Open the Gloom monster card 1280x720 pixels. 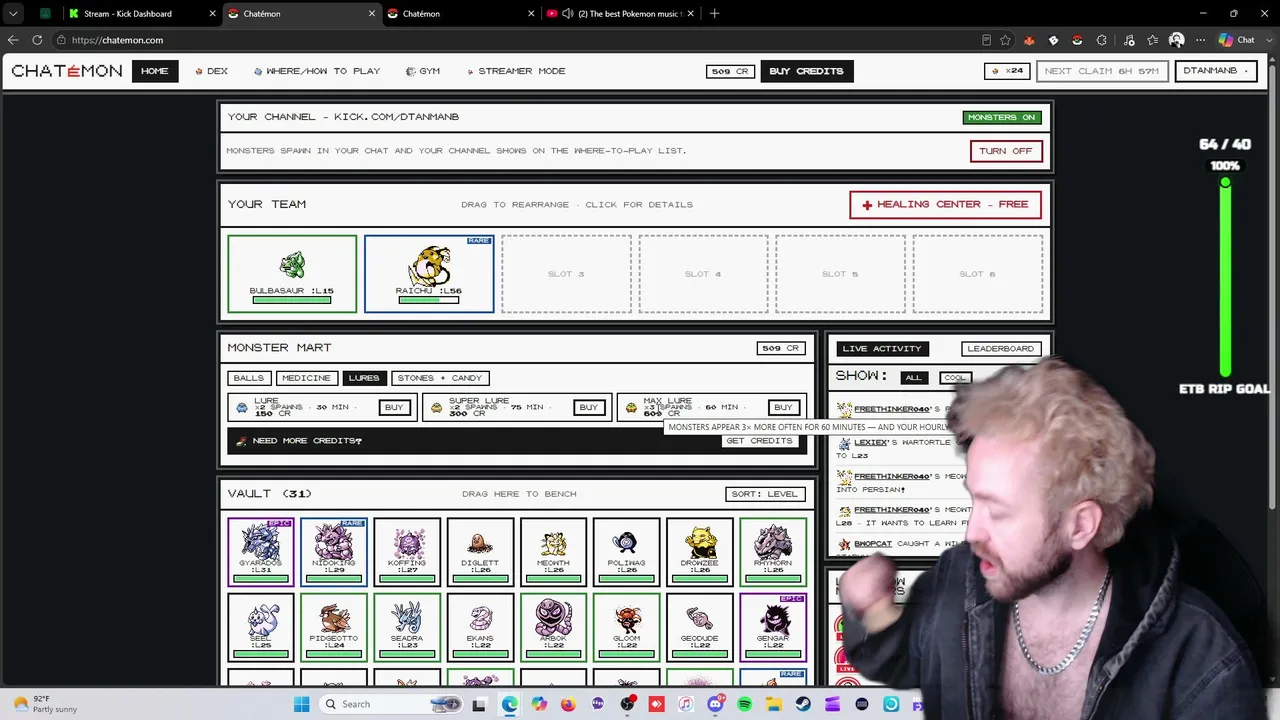click(x=626, y=627)
